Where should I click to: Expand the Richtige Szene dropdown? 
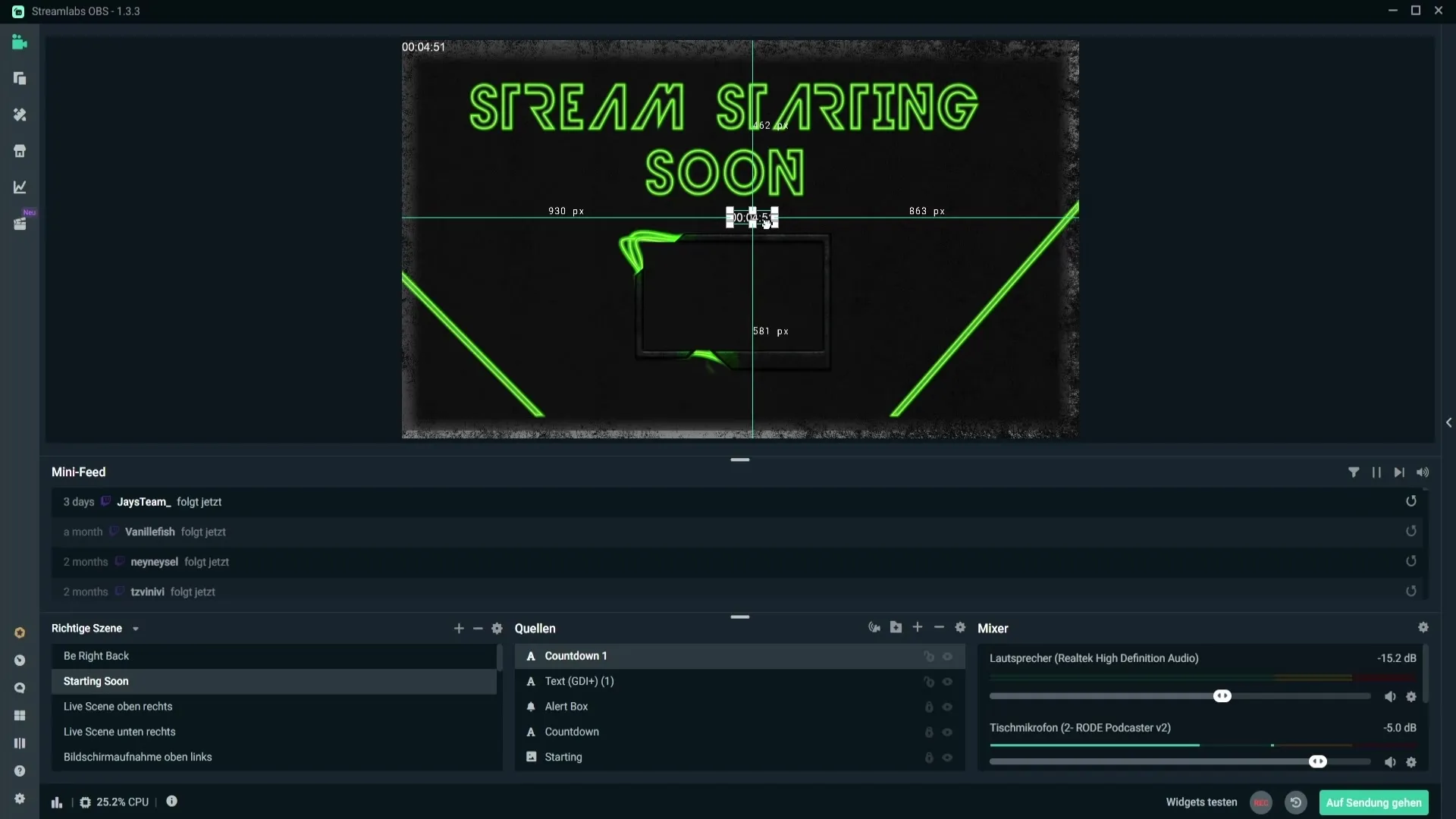pos(135,628)
